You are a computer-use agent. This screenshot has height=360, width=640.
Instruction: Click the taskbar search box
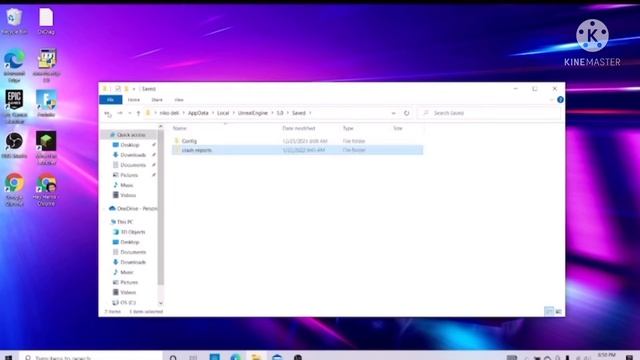92,357
